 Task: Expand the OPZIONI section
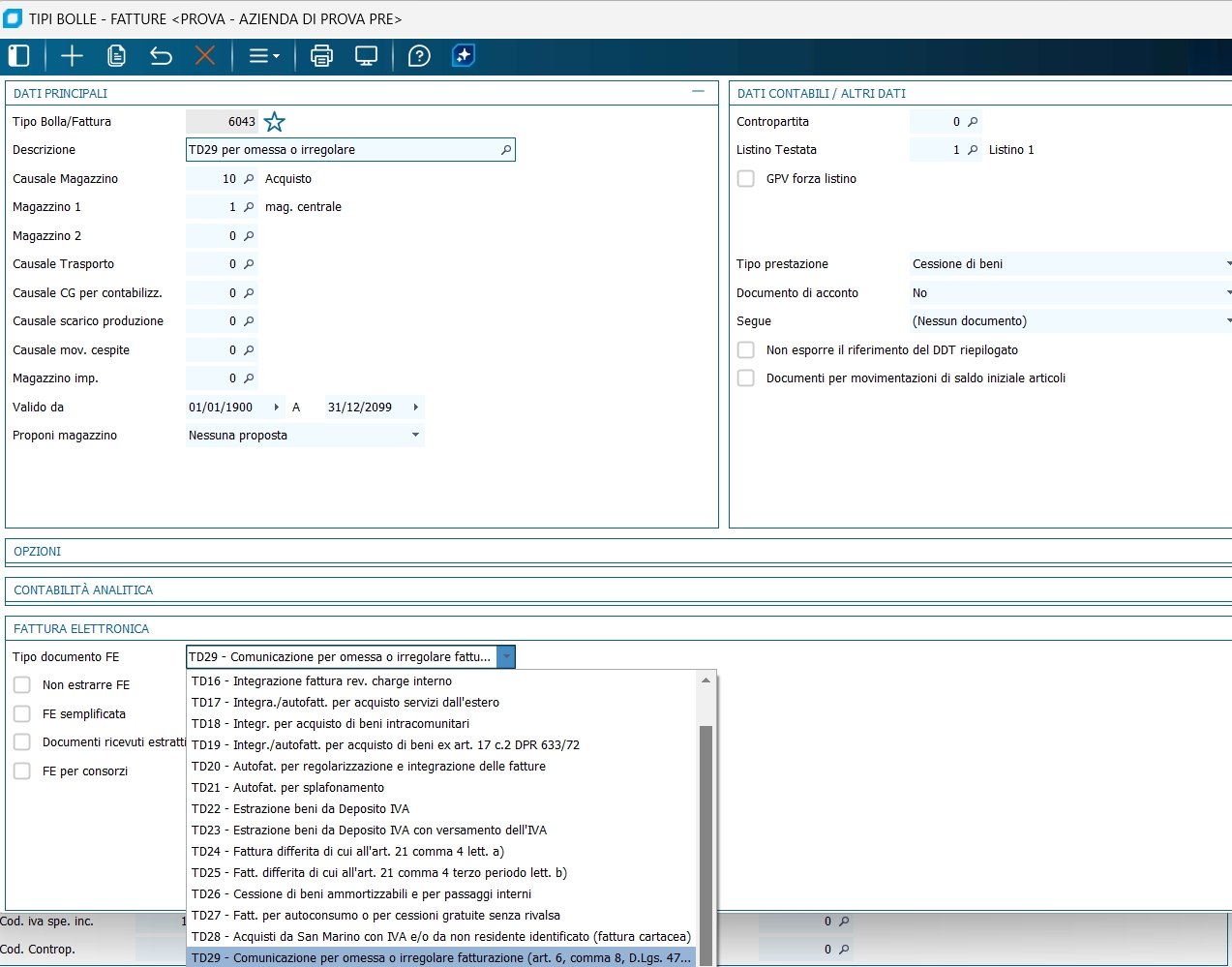38,552
